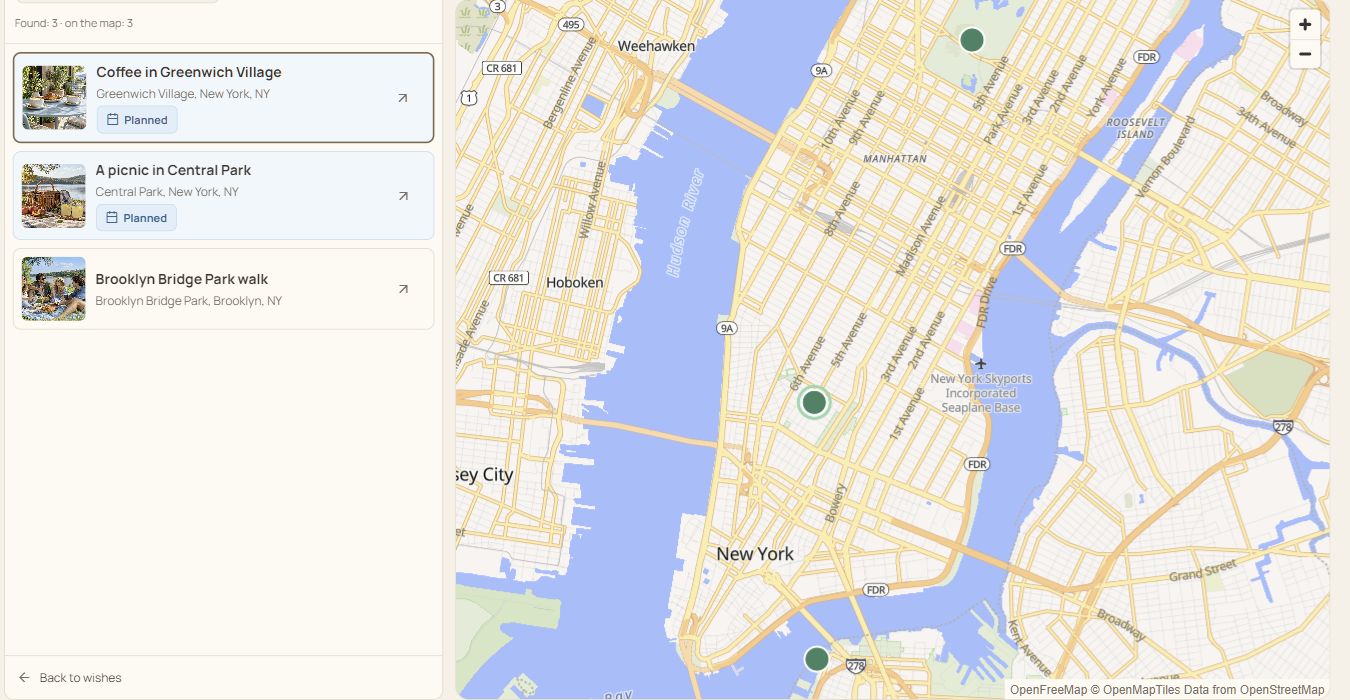Click the Central Park, New York, NY address
The image size is (1350, 700).
click(x=167, y=192)
